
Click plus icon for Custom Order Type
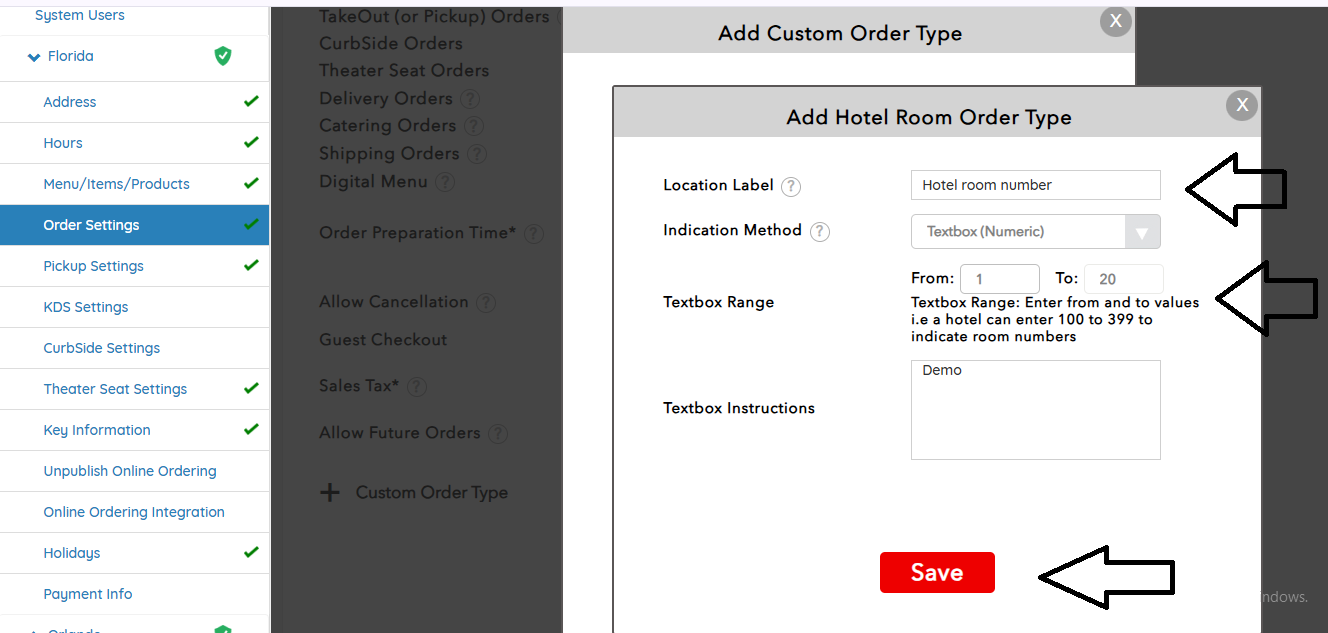330,493
